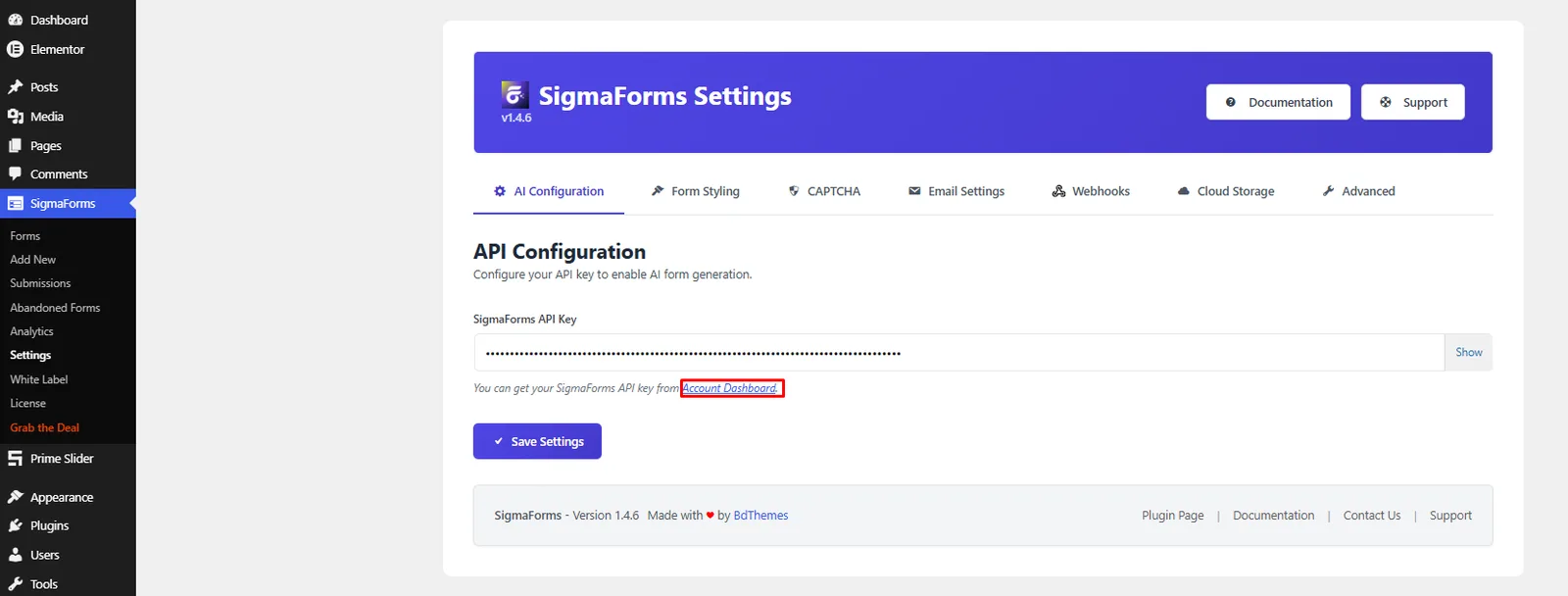This screenshot has width=1568, height=596.
Task: Open the Advanced tab
Action: pyautogui.click(x=1358, y=191)
